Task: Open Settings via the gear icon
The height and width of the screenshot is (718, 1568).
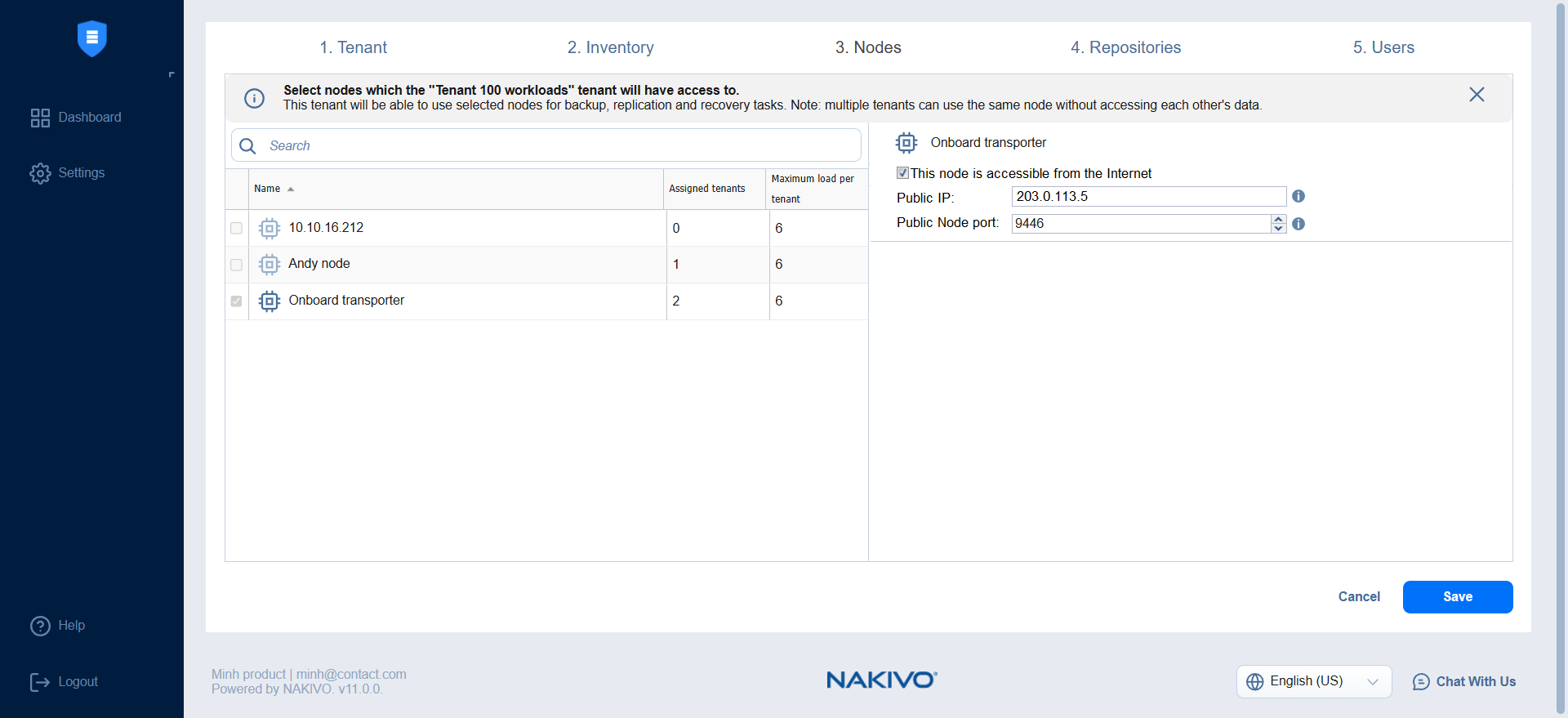Action: [40, 173]
